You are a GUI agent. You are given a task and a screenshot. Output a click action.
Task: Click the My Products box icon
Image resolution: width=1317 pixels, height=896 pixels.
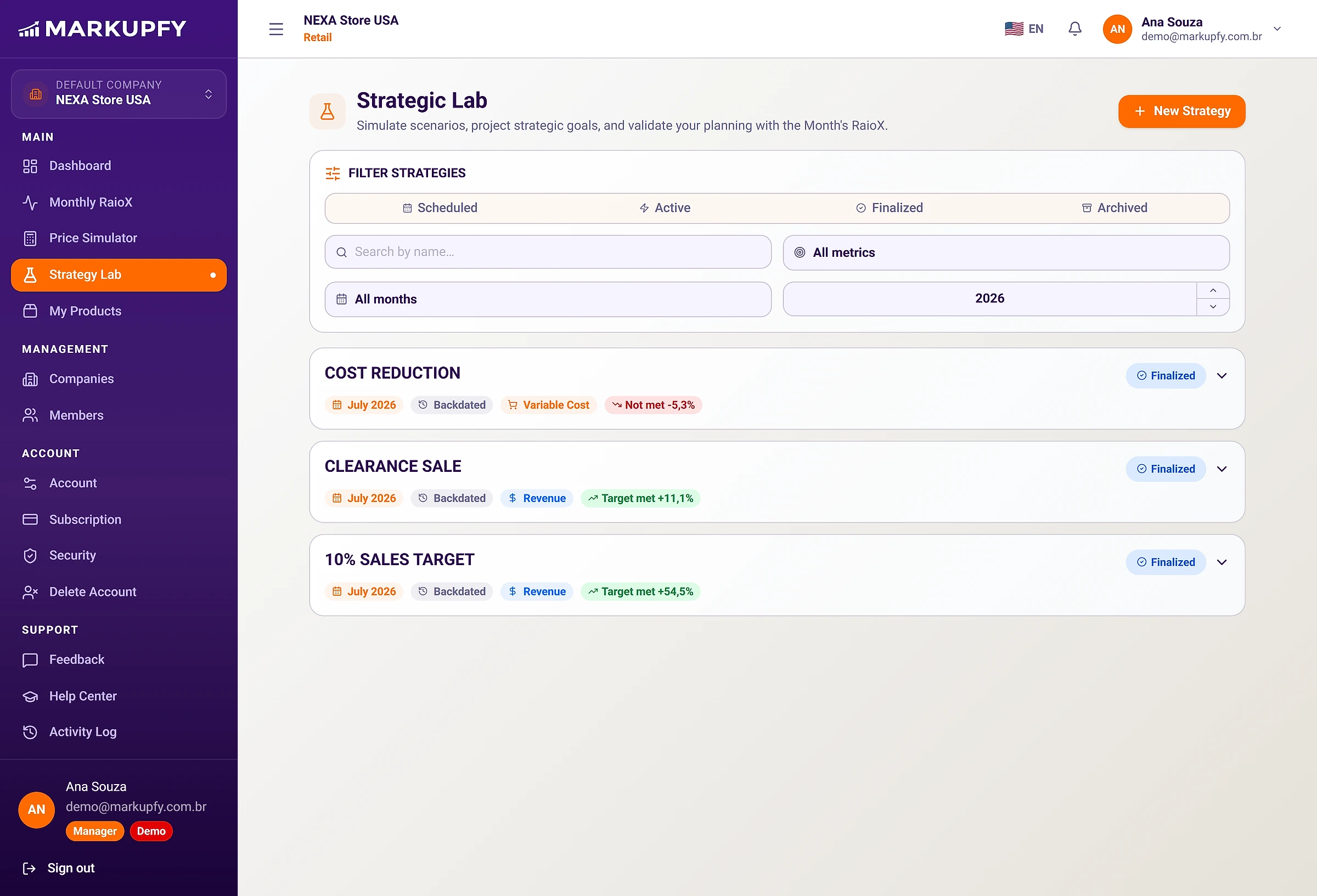30,311
